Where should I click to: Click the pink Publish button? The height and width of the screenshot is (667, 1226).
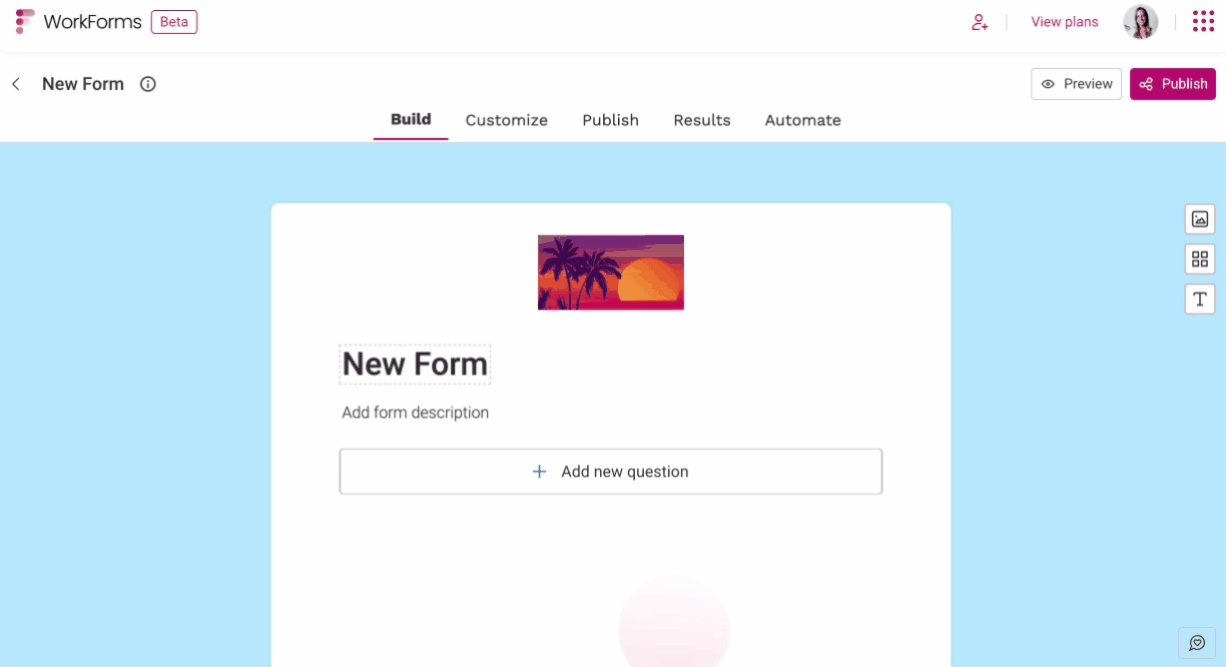click(x=1173, y=84)
